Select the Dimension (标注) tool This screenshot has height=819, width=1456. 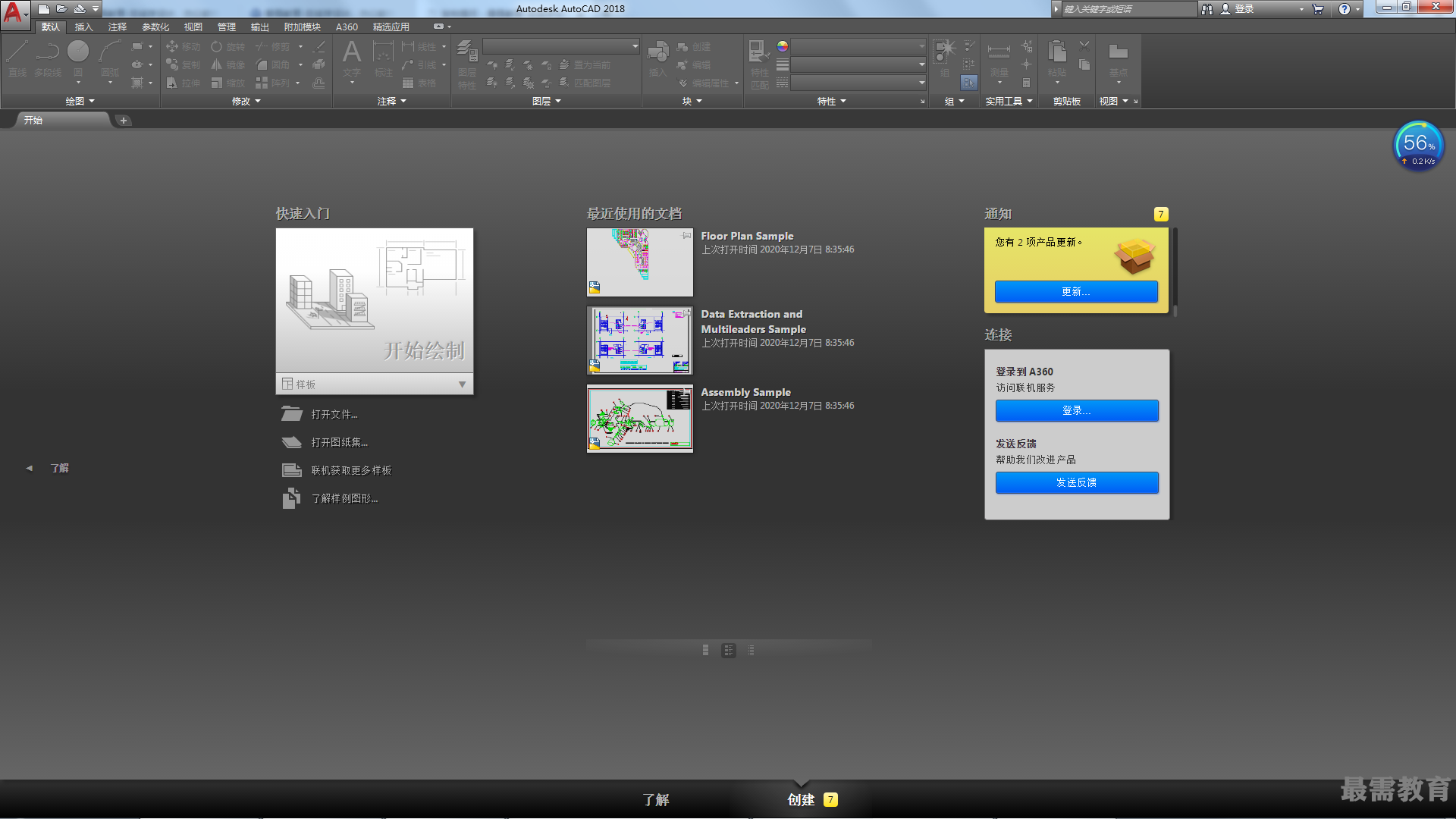pos(384,58)
